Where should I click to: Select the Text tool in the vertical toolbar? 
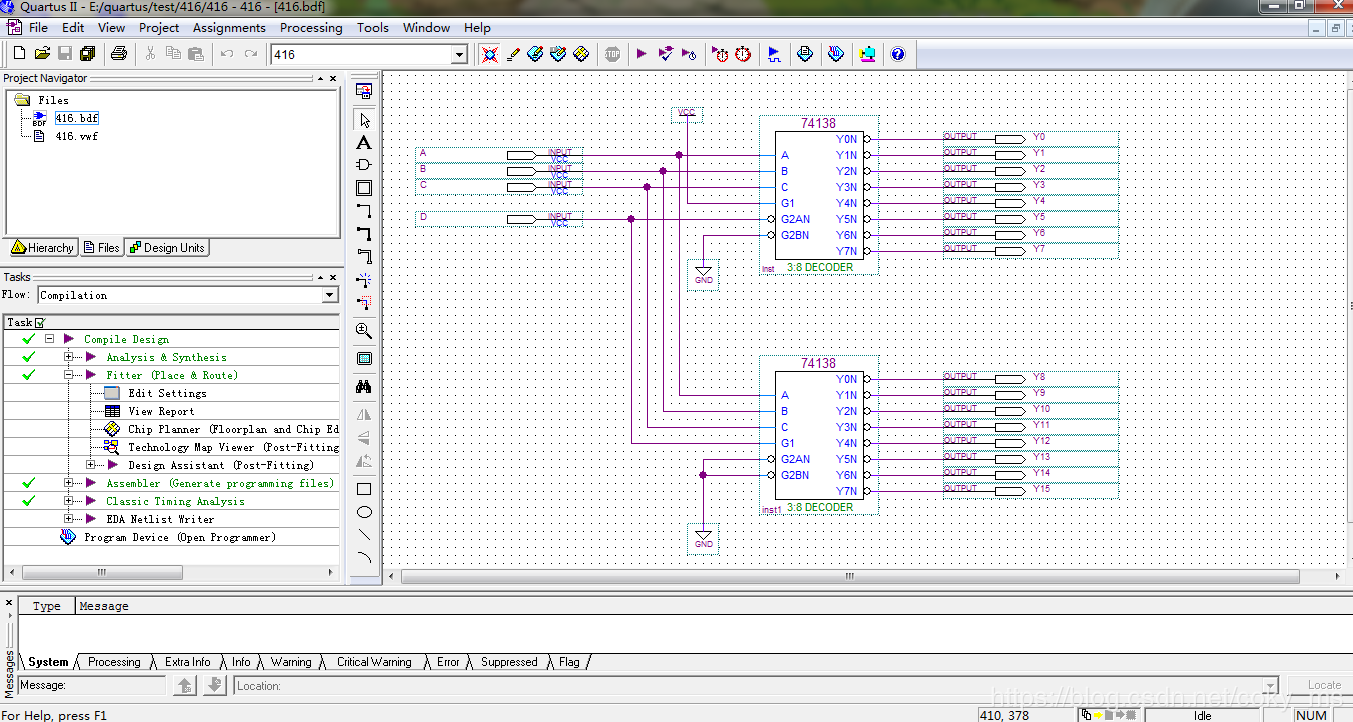(x=364, y=143)
